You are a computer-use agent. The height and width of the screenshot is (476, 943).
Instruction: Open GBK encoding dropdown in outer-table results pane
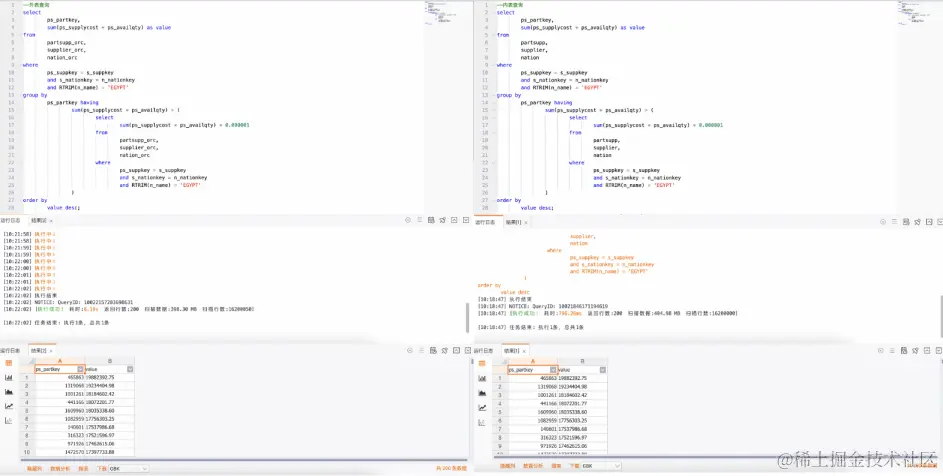coord(128,468)
